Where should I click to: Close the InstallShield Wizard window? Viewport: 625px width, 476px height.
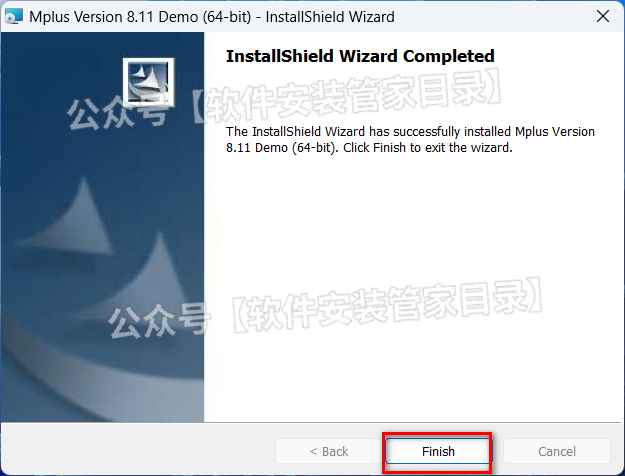click(603, 16)
